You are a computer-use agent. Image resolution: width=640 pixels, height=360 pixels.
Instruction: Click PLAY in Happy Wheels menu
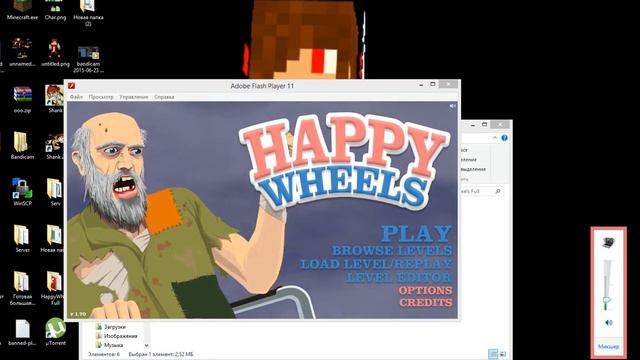pyautogui.click(x=416, y=234)
